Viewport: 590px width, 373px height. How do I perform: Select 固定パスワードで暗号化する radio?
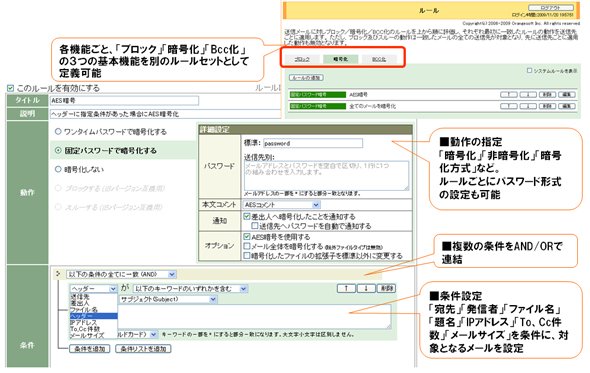pos(58,150)
